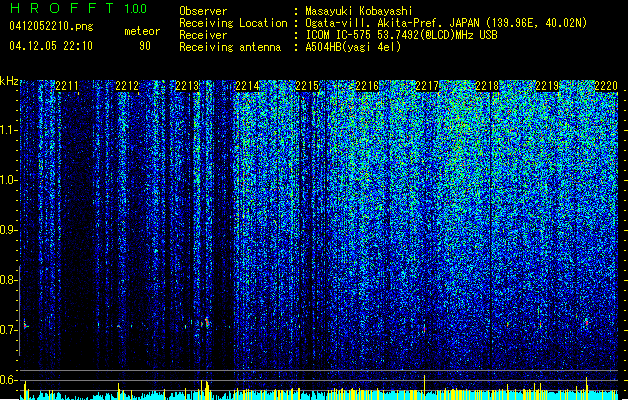The image size is (629, 400).
Task: Click the 0.9 frequency axis tick
Action: pyautogui.click(x=8, y=230)
